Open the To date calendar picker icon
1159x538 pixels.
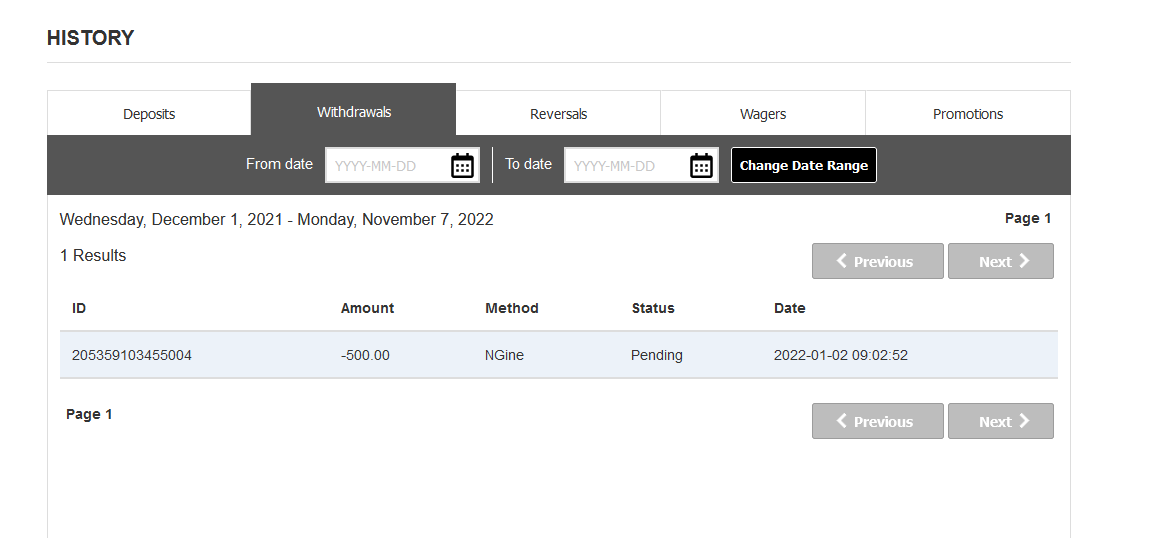(701, 166)
